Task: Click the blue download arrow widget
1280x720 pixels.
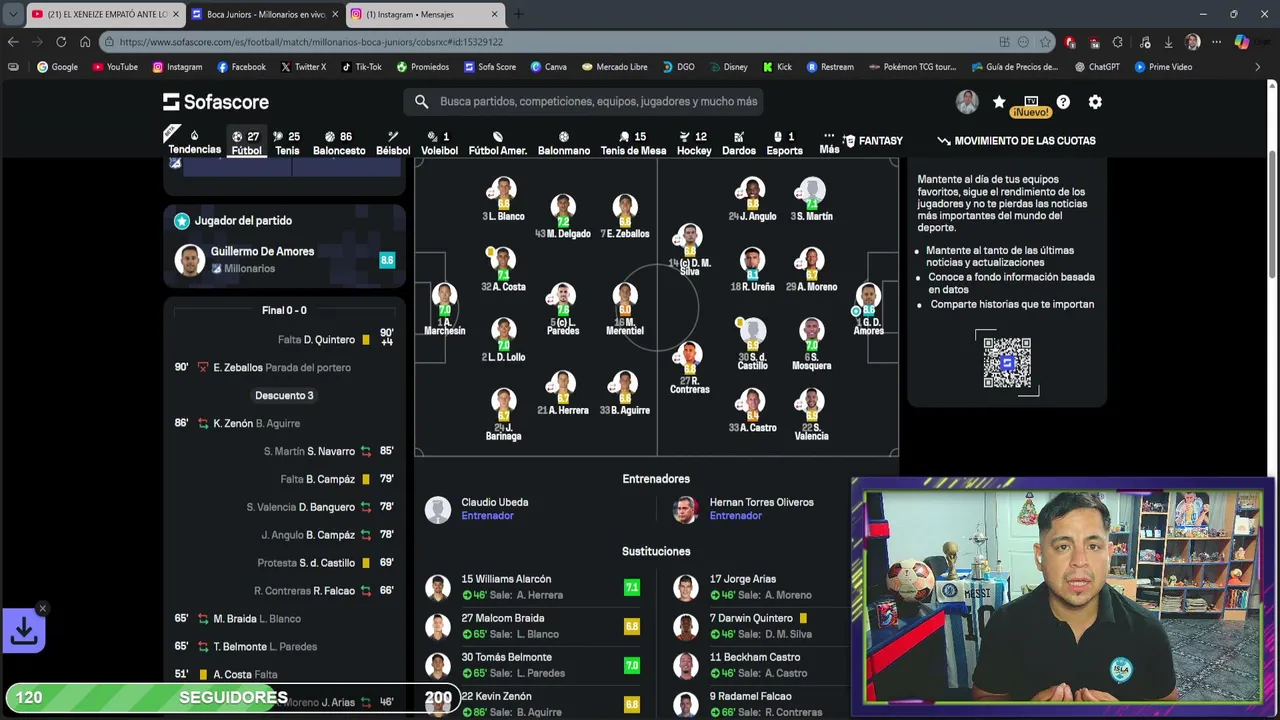Action: tap(24, 631)
